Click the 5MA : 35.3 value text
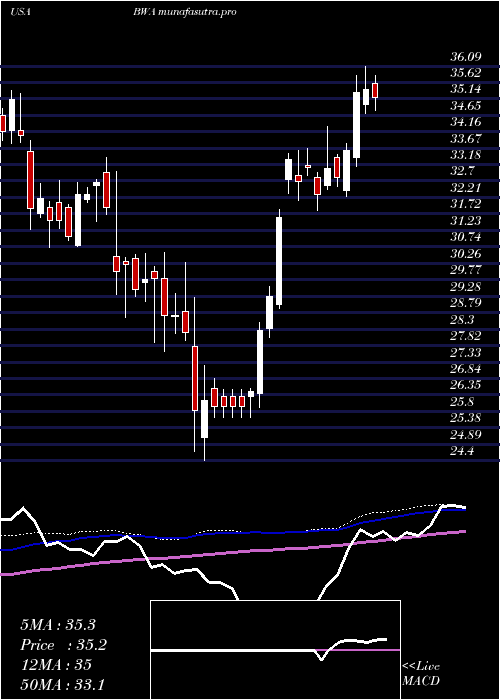 pos(58,625)
